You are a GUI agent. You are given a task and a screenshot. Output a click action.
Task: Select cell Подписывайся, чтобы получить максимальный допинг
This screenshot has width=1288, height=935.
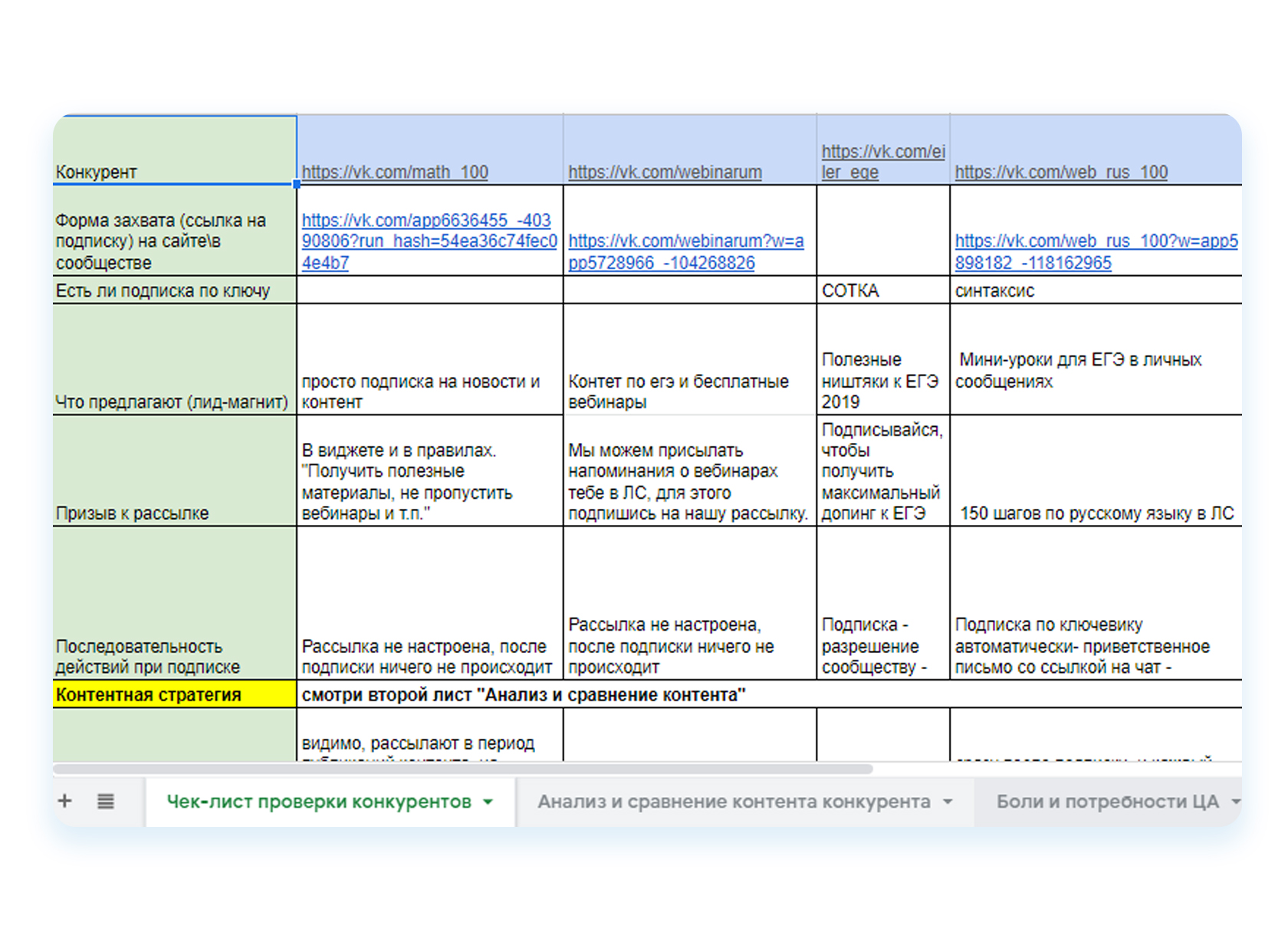click(883, 471)
